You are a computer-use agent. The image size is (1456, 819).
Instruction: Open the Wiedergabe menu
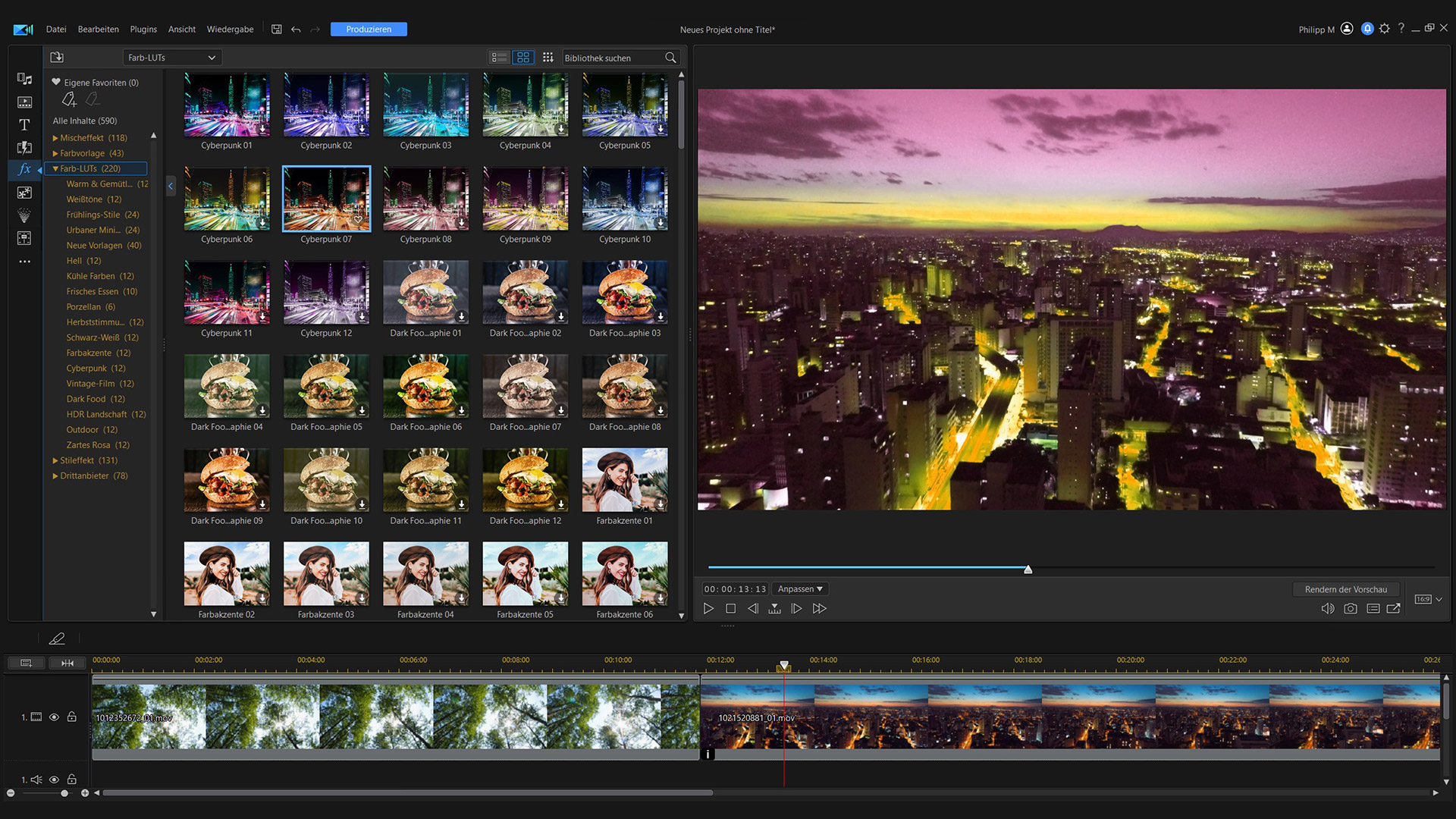(230, 30)
